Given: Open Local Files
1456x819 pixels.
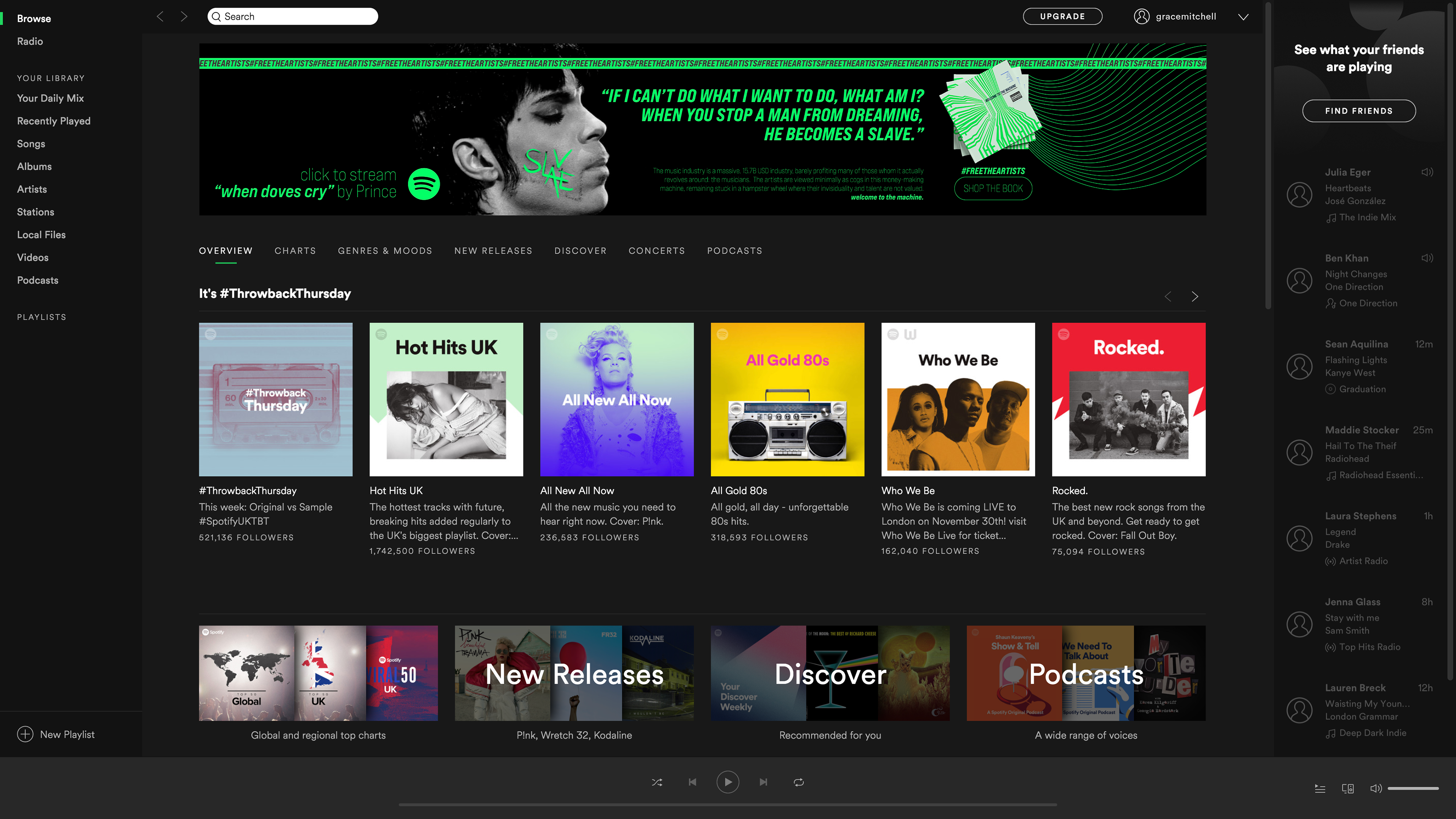Looking at the screenshot, I should click(41, 235).
